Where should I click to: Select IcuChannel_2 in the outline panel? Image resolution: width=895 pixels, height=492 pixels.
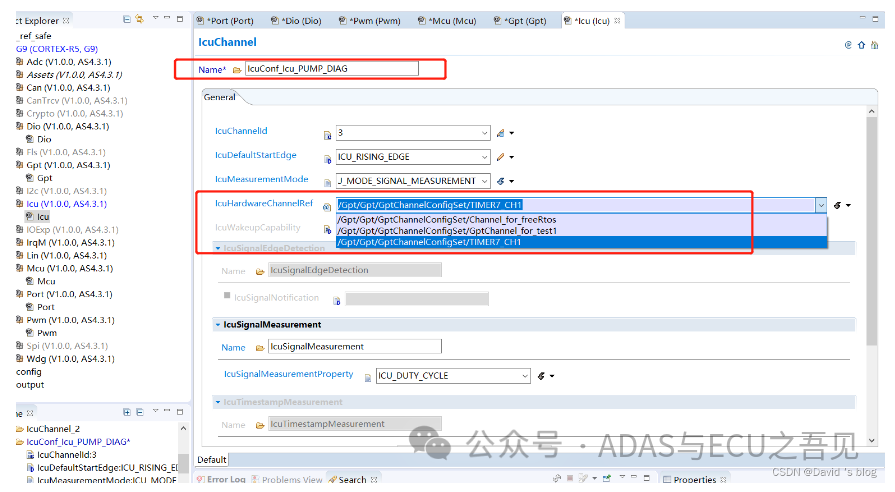(x=53, y=429)
